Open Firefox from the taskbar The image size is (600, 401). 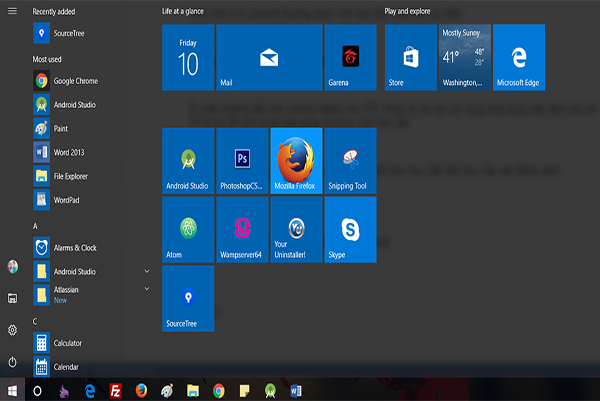click(141, 391)
